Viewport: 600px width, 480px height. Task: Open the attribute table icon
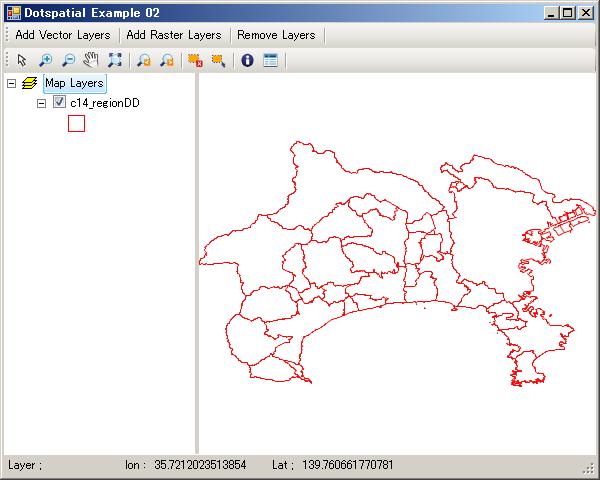[x=270, y=60]
